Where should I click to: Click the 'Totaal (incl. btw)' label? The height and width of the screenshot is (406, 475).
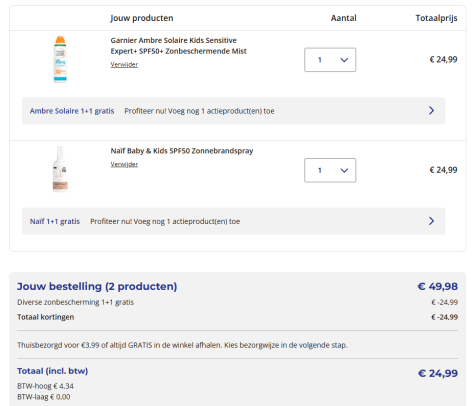tap(52, 371)
